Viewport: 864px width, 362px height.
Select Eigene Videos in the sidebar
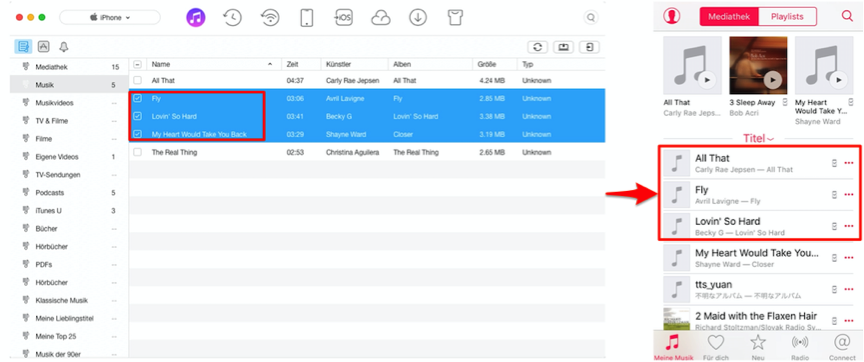coord(69,157)
